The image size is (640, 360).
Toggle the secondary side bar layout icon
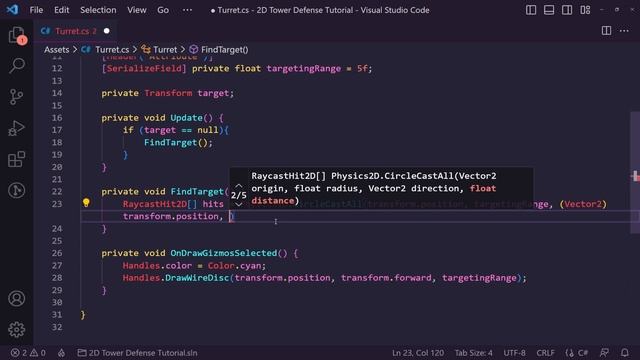567,10
